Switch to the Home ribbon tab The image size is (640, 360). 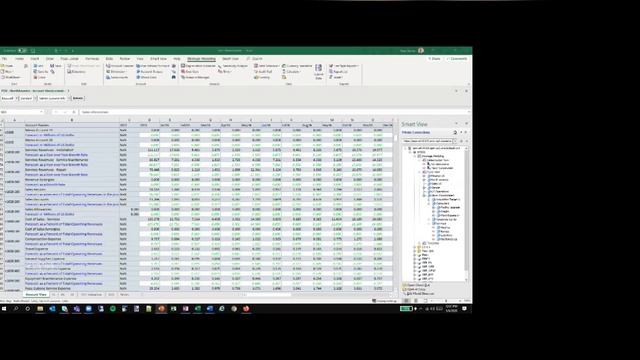pyautogui.click(x=19, y=59)
